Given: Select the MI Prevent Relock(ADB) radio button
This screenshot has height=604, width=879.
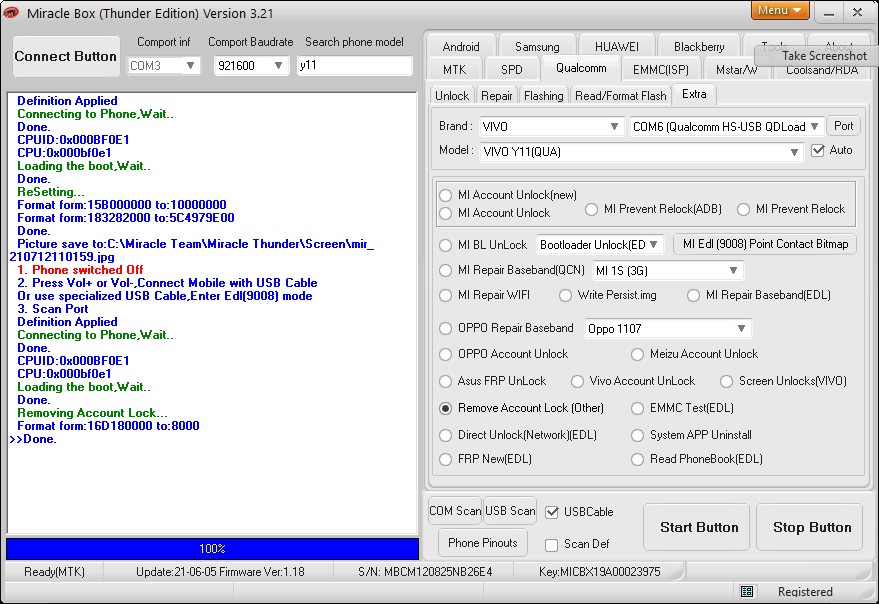Looking at the screenshot, I should [x=591, y=210].
